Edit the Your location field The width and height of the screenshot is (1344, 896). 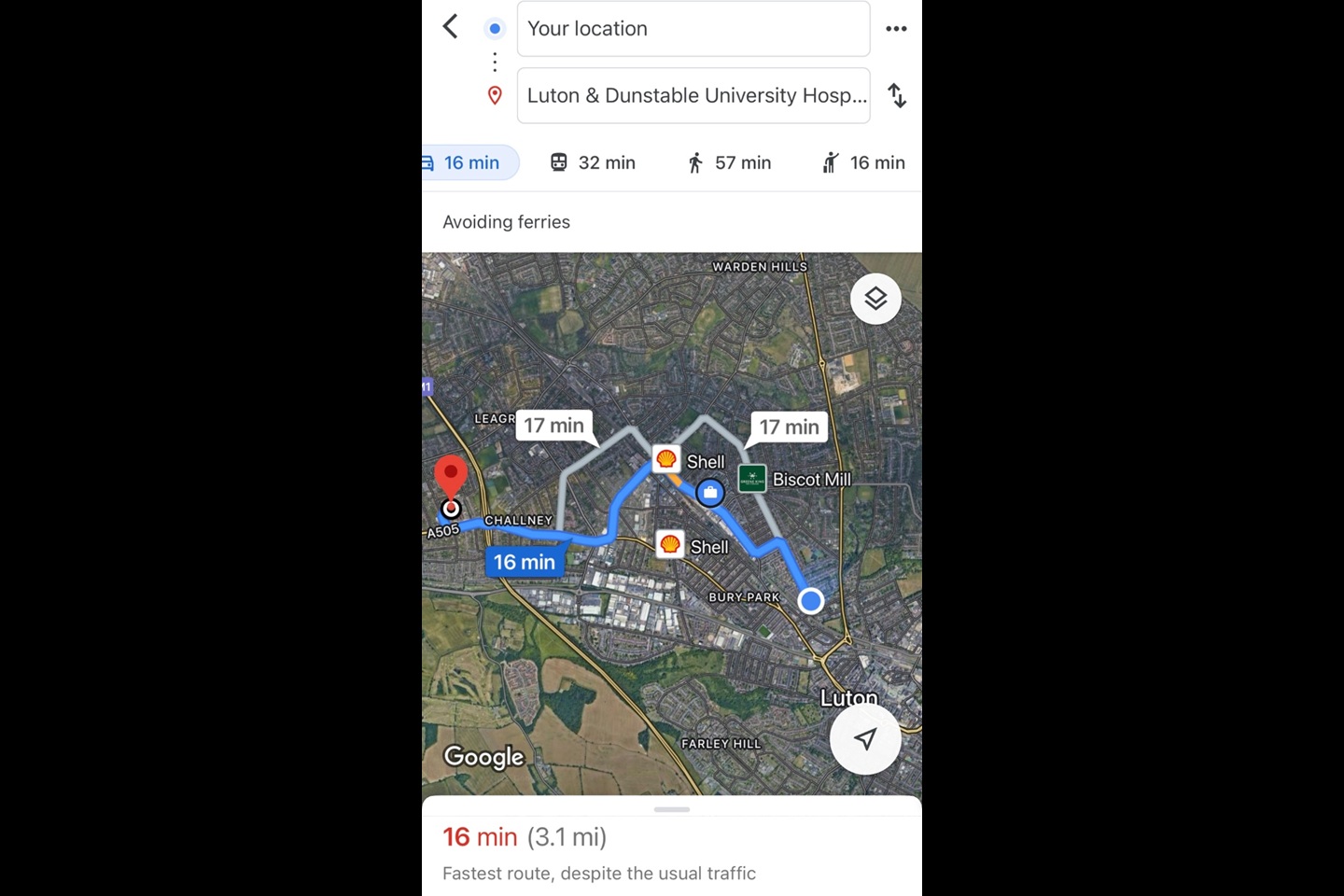coord(693,29)
